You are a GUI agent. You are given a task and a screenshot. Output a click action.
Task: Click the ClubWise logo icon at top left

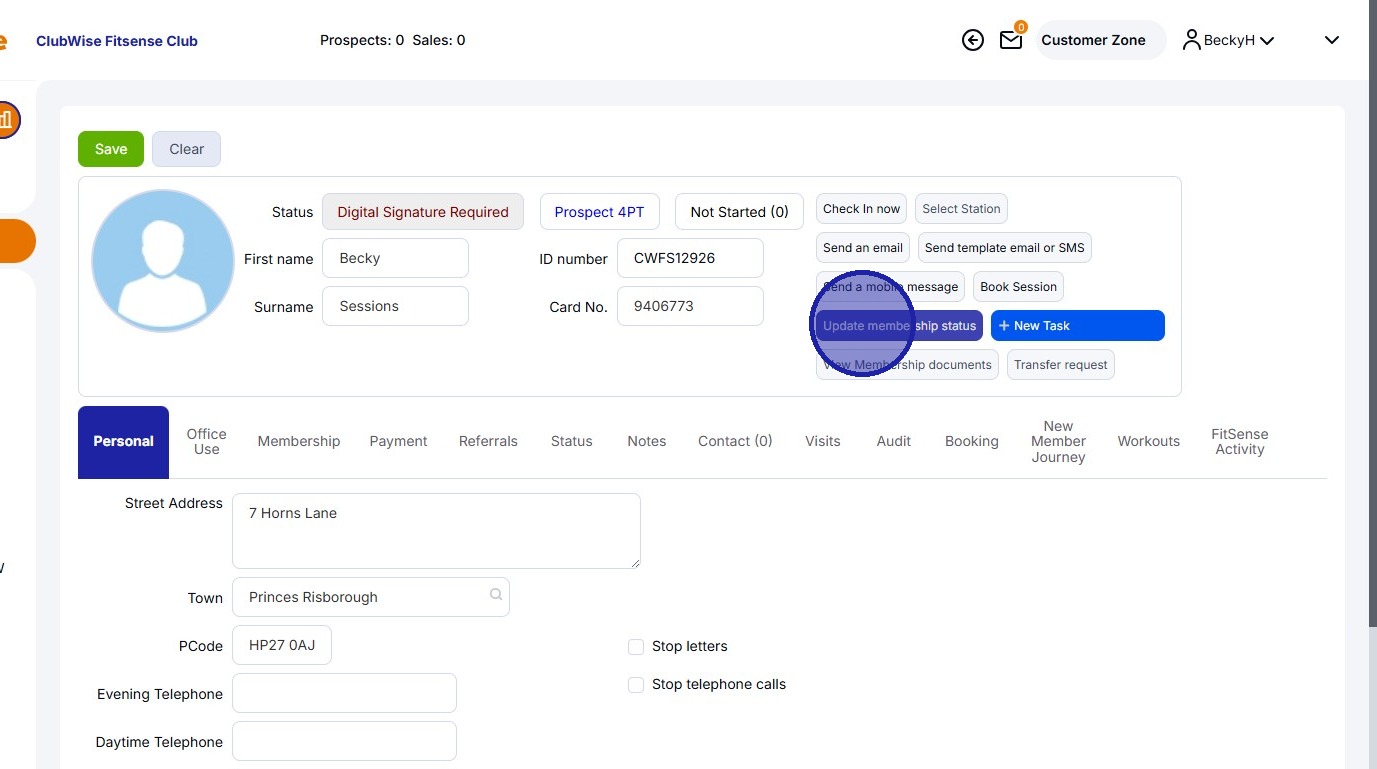click(4, 40)
